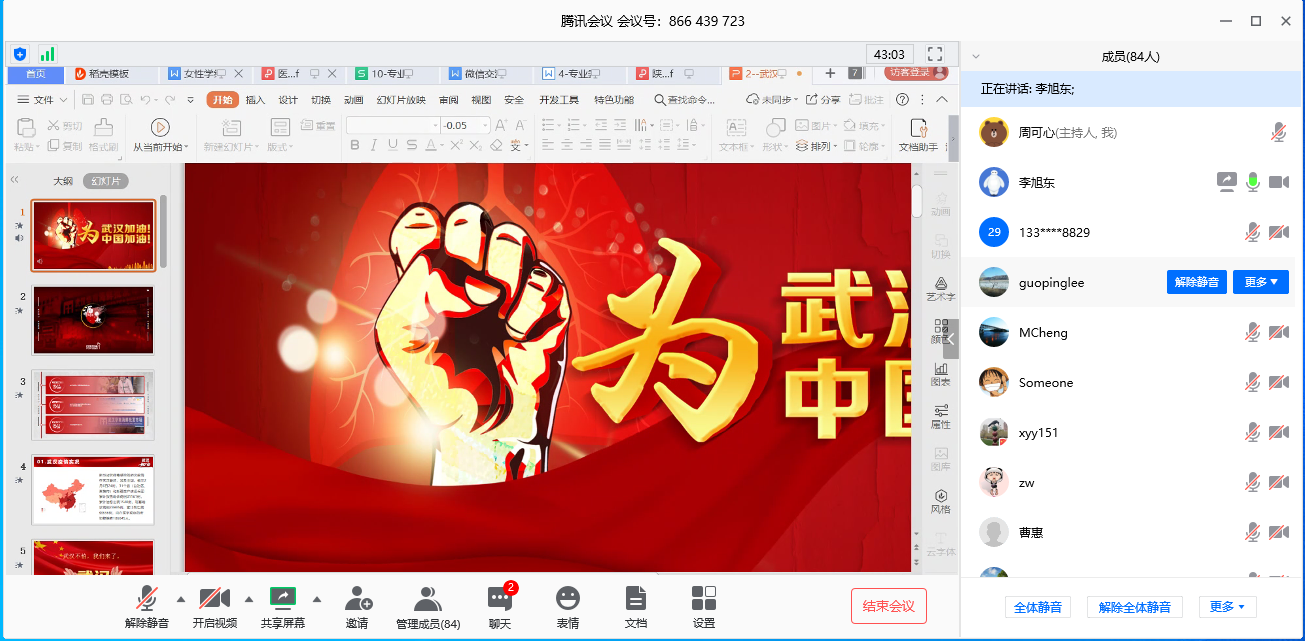Image resolution: width=1305 pixels, height=641 pixels.
Task: Open Manage Members (管理成员) tab
Action: [428, 607]
